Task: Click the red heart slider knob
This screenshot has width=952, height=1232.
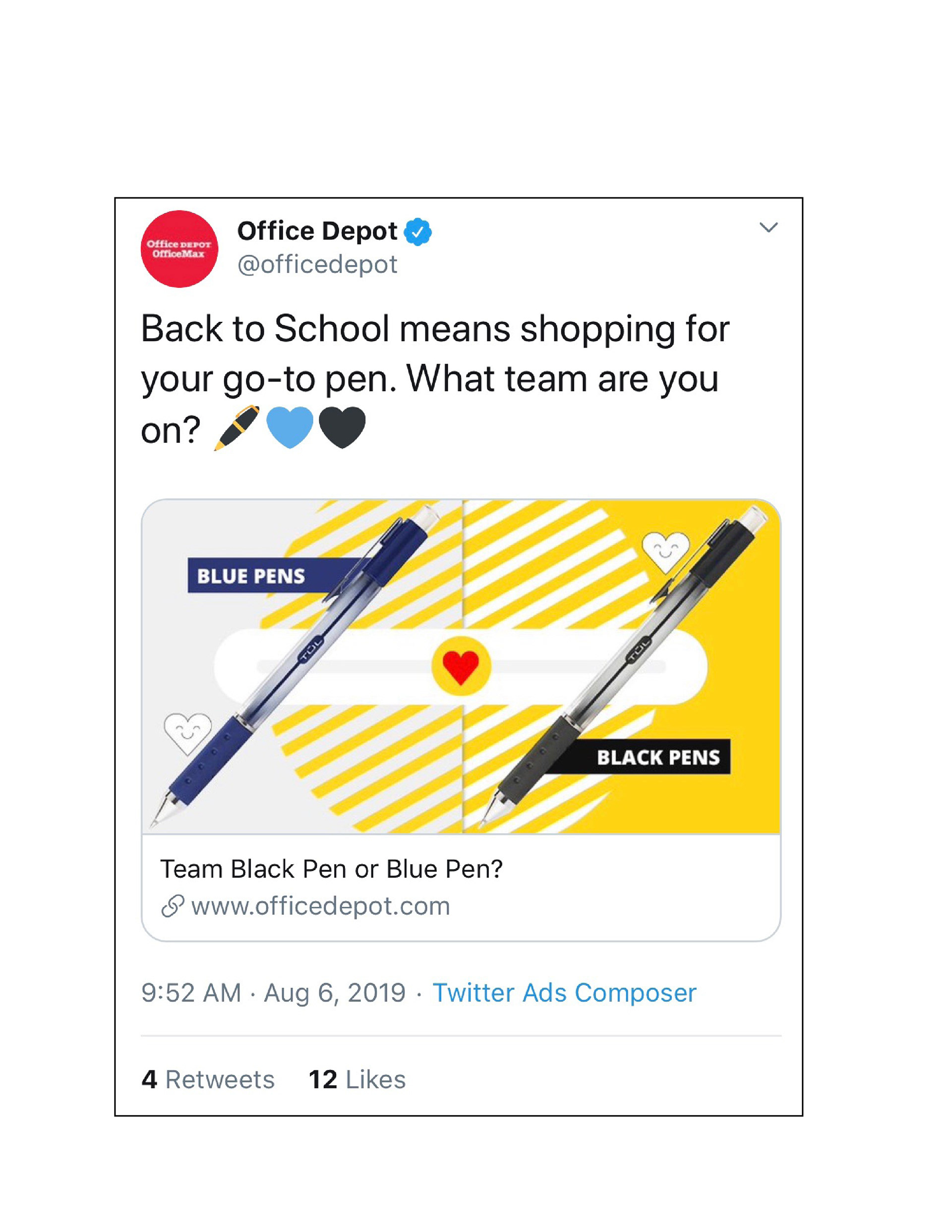Action: [461, 666]
